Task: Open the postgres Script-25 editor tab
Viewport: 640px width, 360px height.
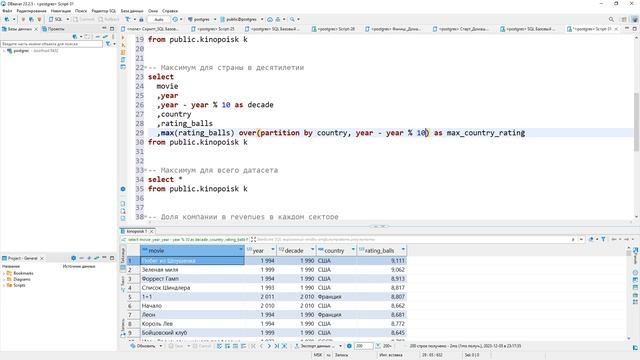Action: pyautogui.click(x=213, y=29)
